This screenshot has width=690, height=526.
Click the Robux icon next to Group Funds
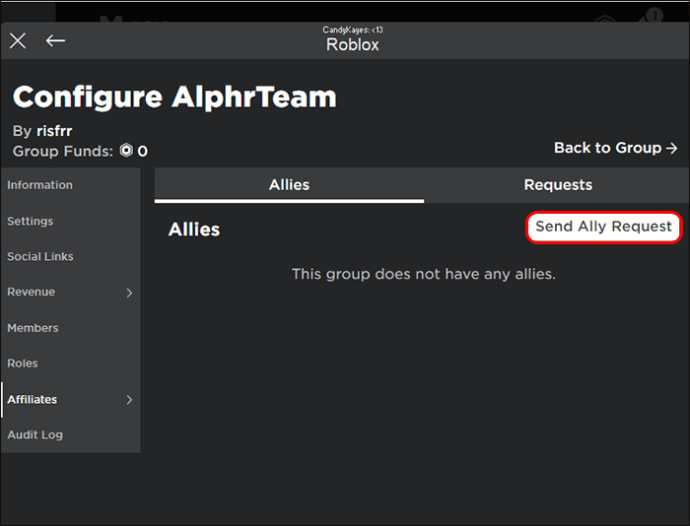[x=126, y=151]
